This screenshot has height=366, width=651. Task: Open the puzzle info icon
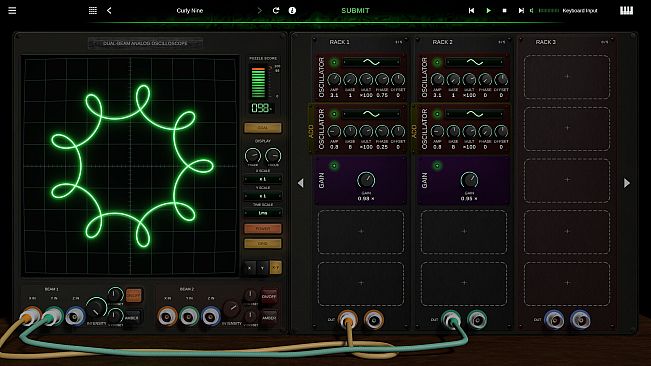pyautogui.click(x=292, y=10)
